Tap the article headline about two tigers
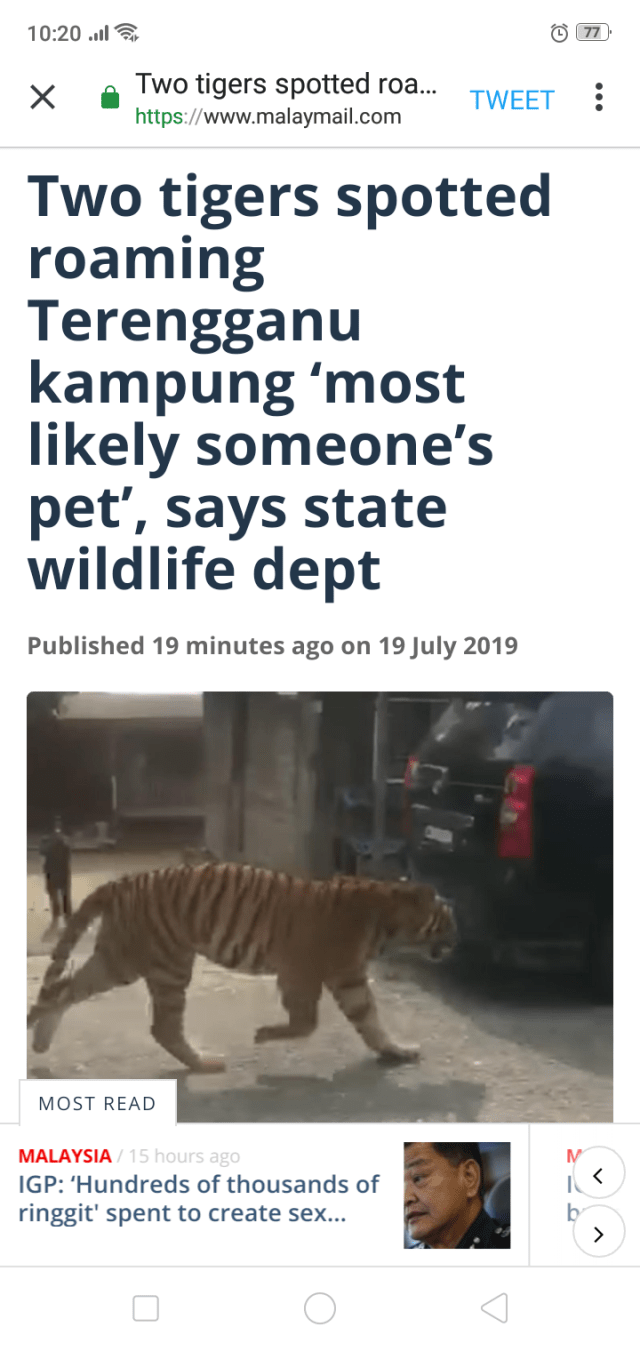Viewport: 640px width, 1351px height. [290, 383]
